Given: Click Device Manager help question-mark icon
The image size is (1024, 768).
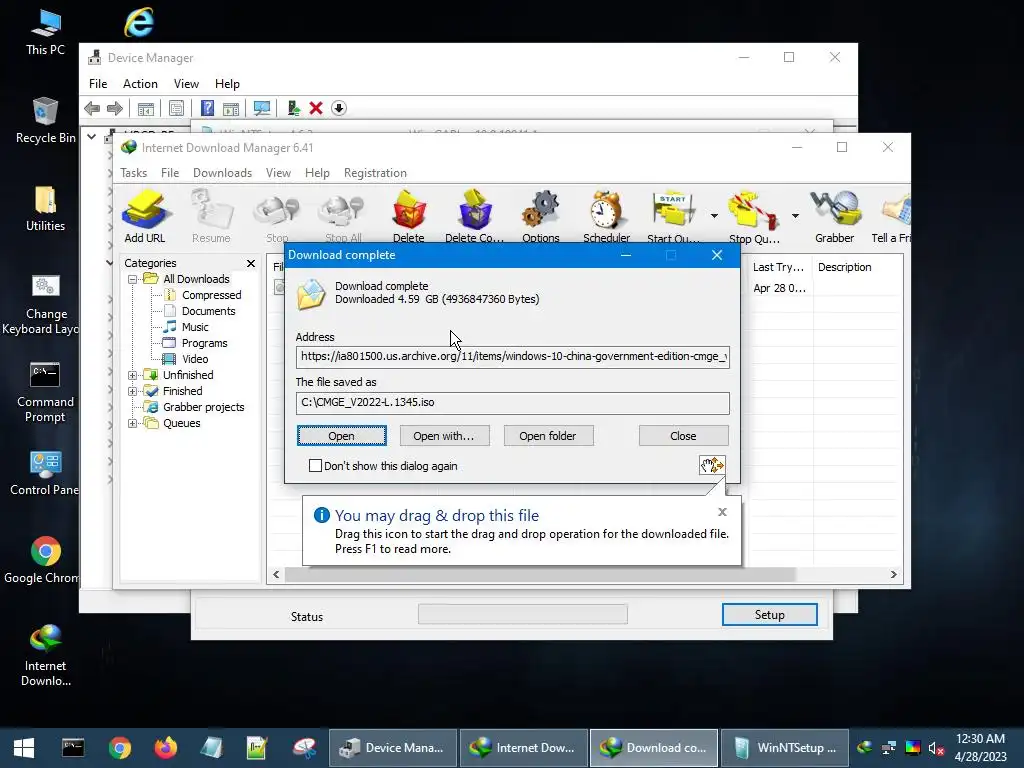Looking at the screenshot, I should (x=207, y=108).
